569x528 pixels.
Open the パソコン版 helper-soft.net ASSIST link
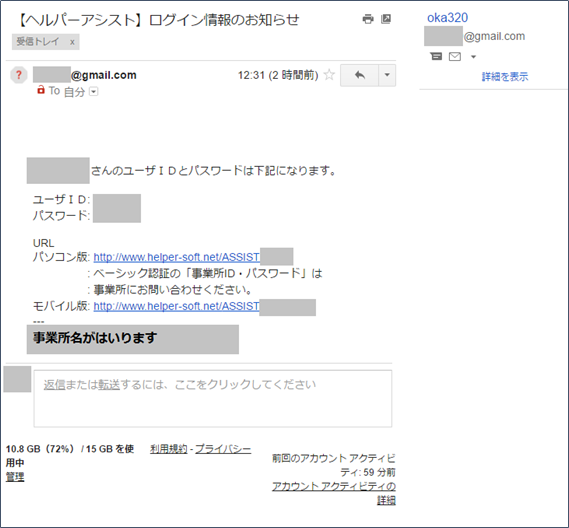(176, 257)
